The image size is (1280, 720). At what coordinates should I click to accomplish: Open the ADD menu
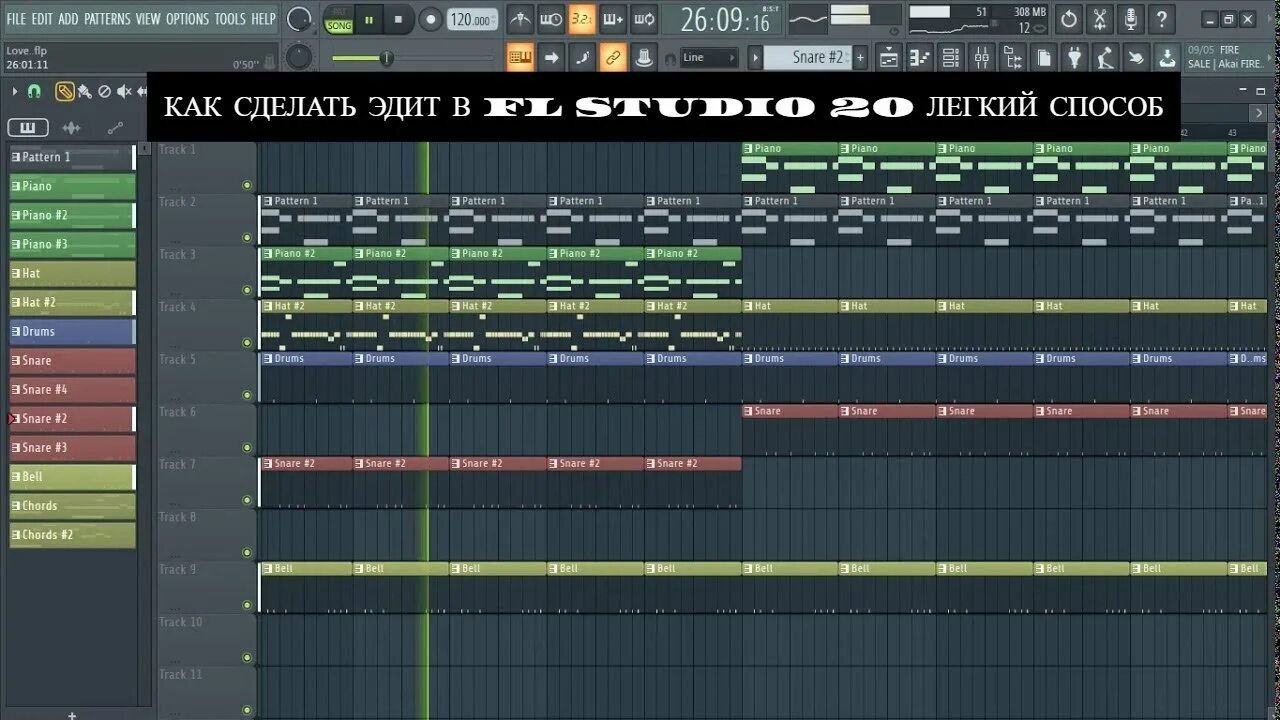click(68, 19)
